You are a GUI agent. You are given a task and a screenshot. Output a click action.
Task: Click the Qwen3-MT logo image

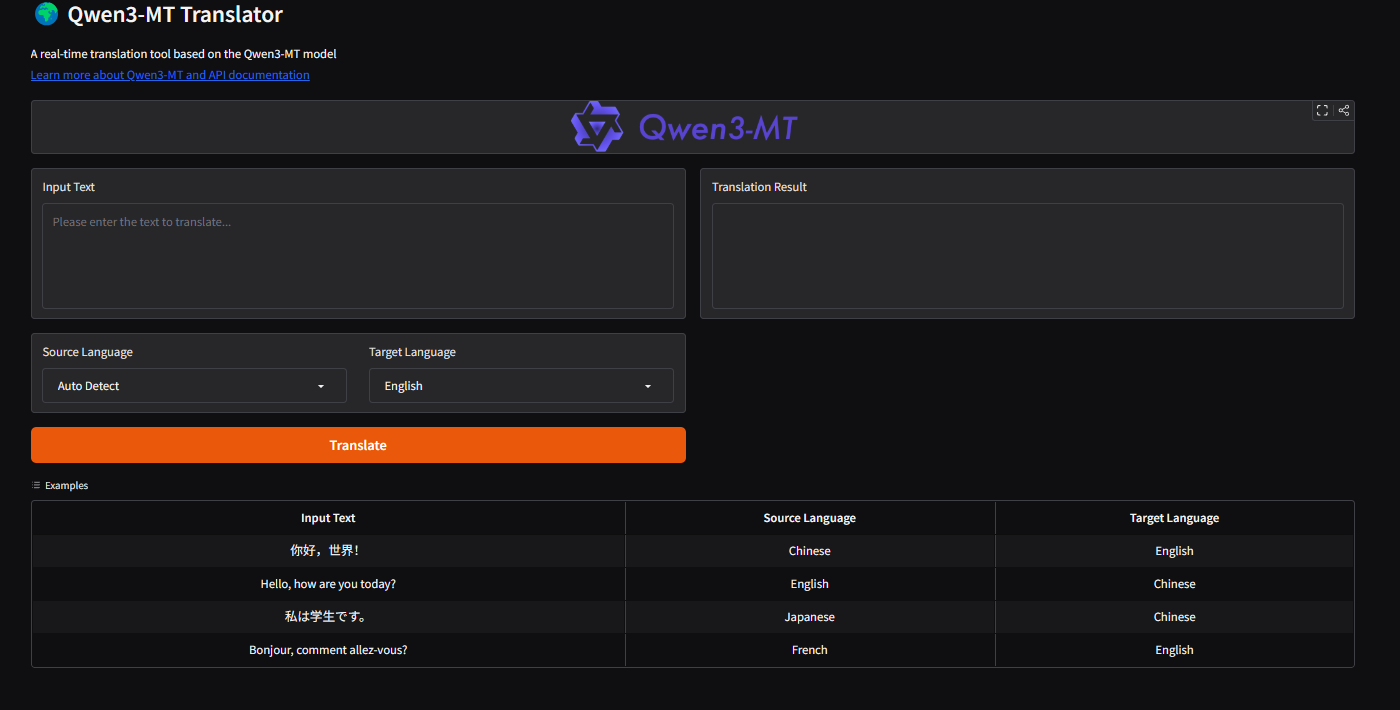(x=685, y=127)
